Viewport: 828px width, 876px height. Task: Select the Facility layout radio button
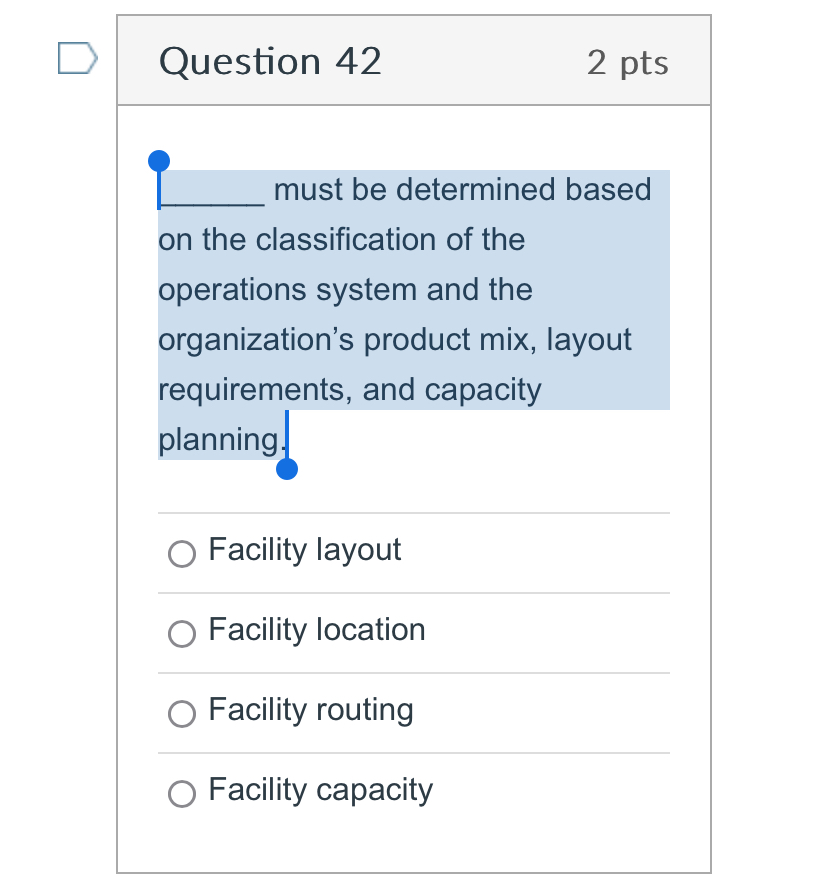tap(181, 553)
